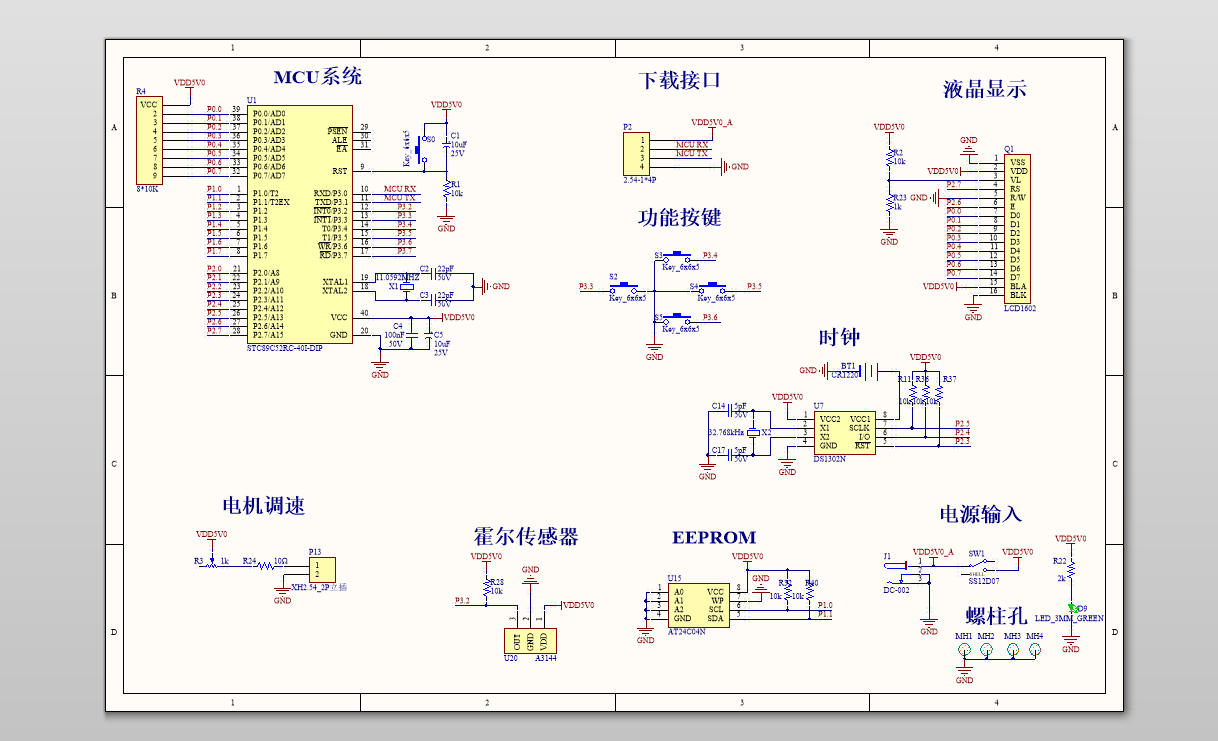Select resistor R24 10Ω
1218x741 pixels.
[265, 565]
